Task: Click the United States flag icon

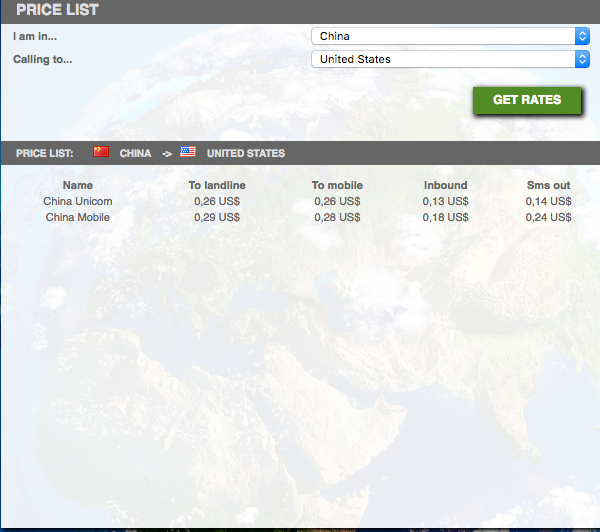Action: click(188, 152)
